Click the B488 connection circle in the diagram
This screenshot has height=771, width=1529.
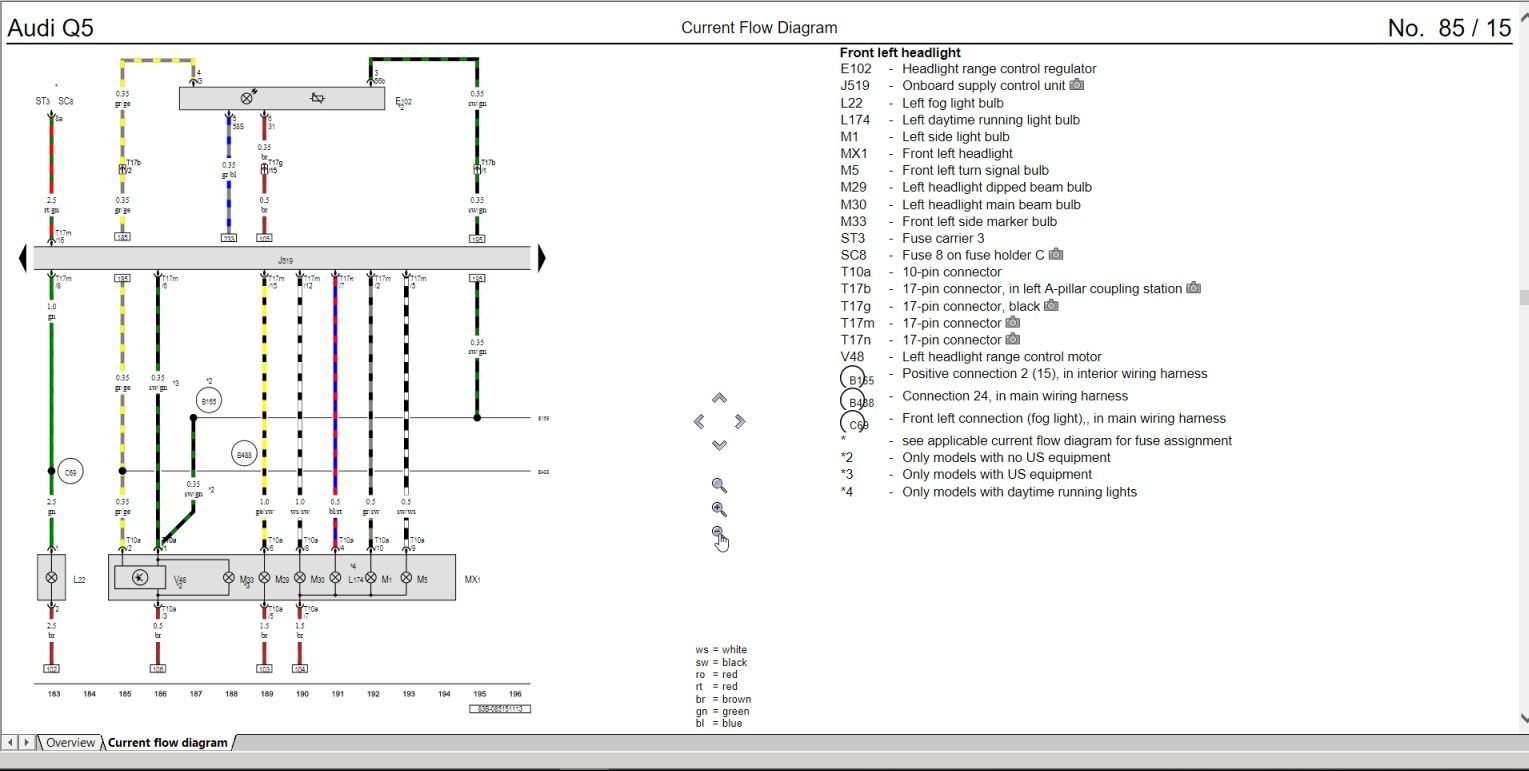[244, 453]
